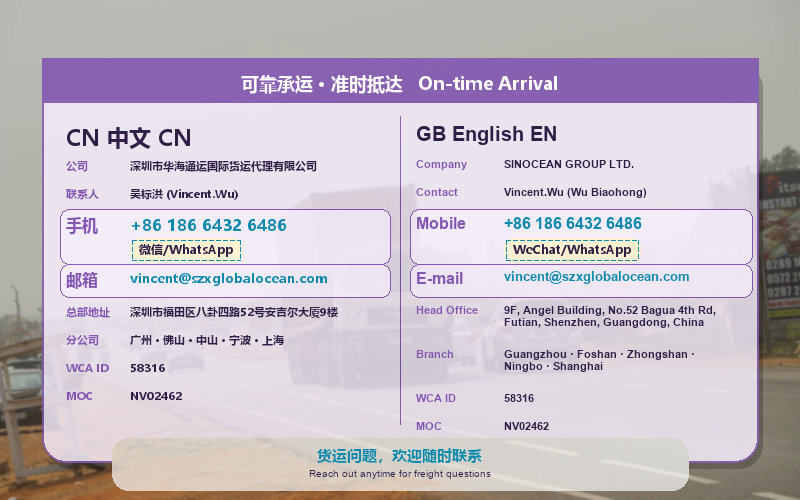Click the 总部地址 label
Screen dimensions: 800x500
(x=88, y=312)
